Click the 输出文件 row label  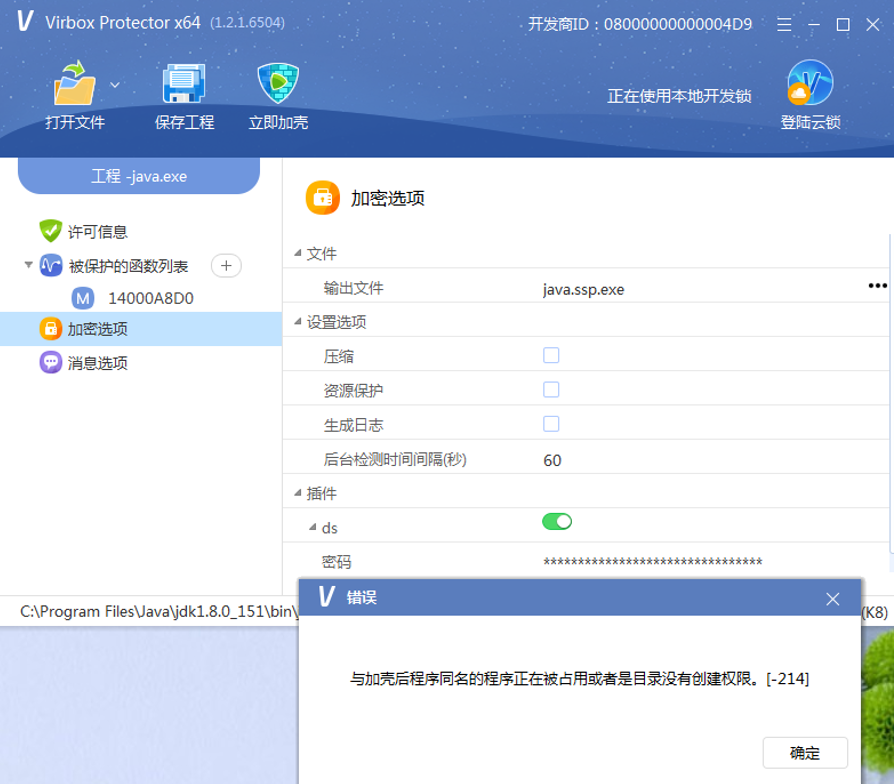tap(353, 289)
